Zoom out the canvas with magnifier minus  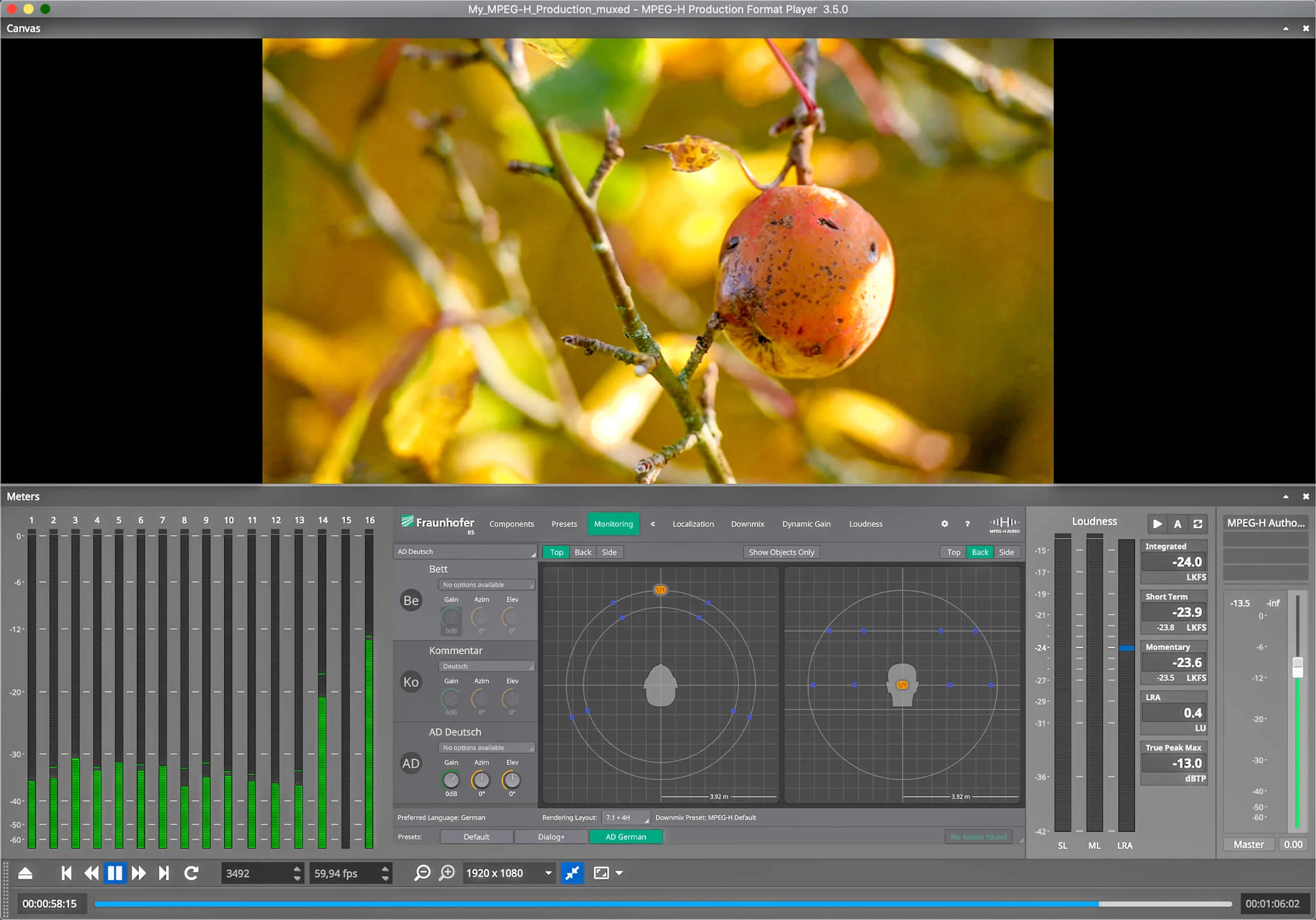[423, 873]
